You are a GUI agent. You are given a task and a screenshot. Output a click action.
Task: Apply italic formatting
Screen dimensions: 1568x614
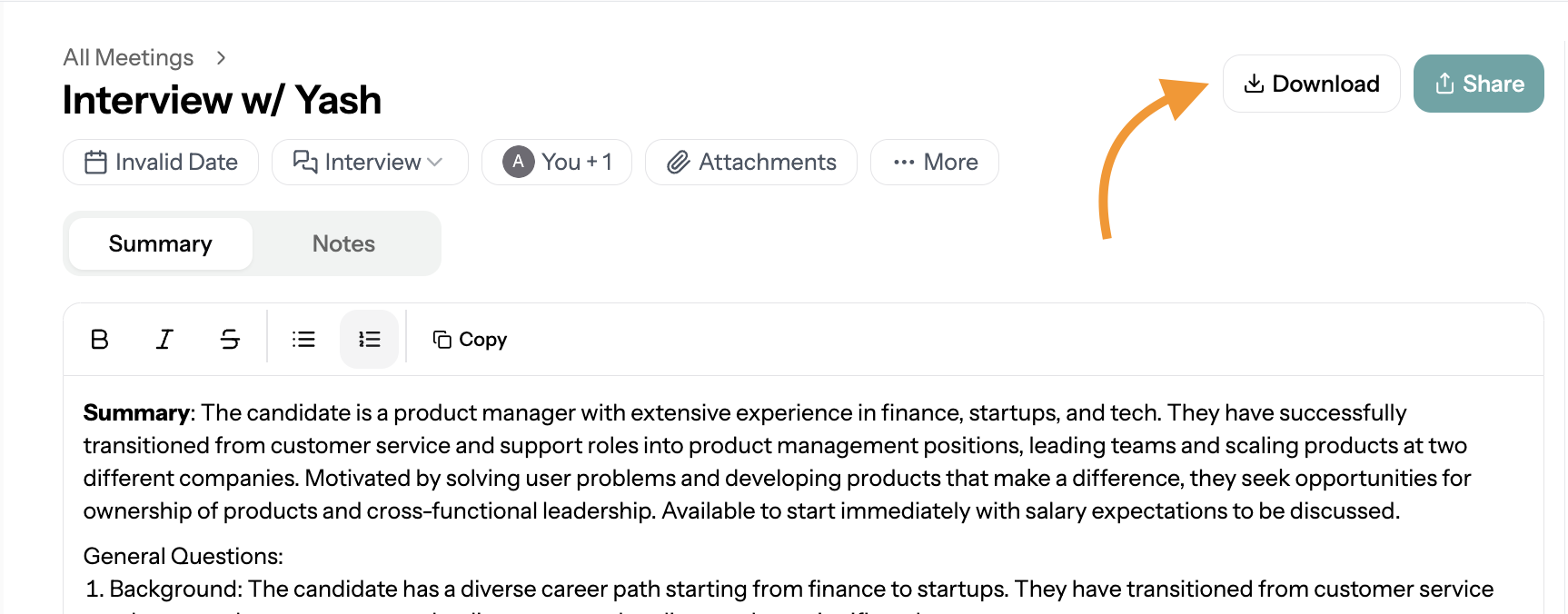(164, 340)
